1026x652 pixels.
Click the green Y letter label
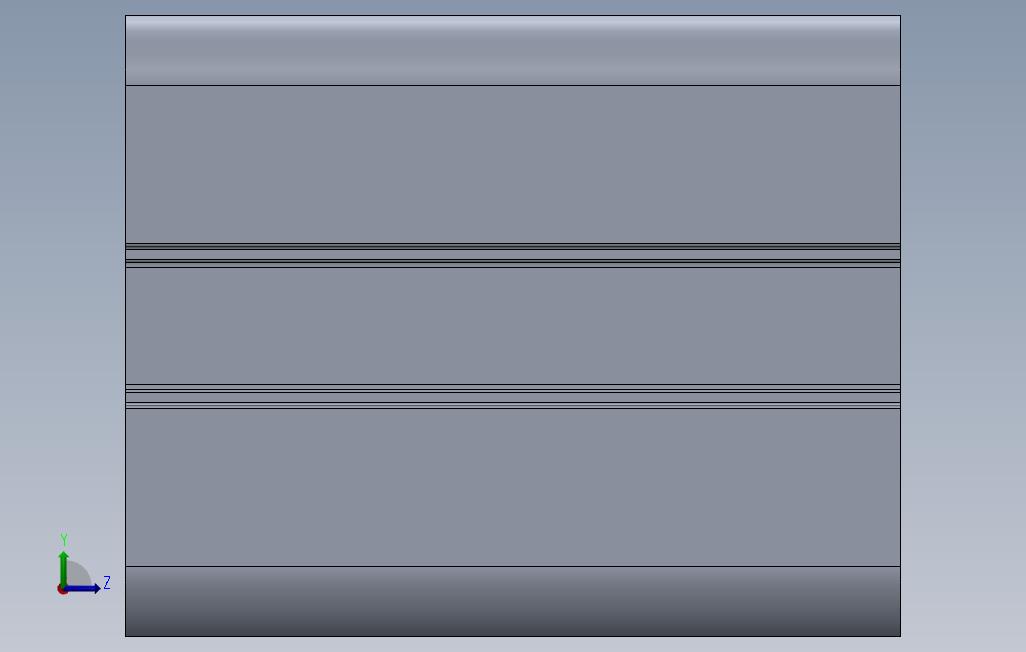pyautogui.click(x=64, y=539)
